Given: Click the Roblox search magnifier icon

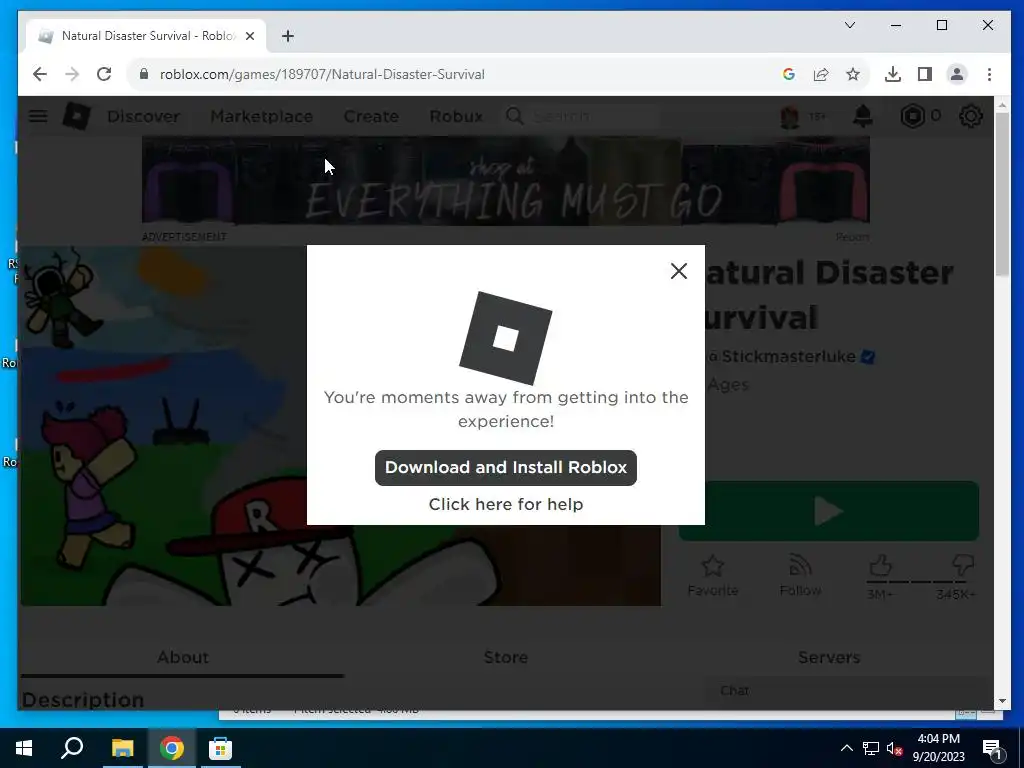Looking at the screenshot, I should point(515,116).
